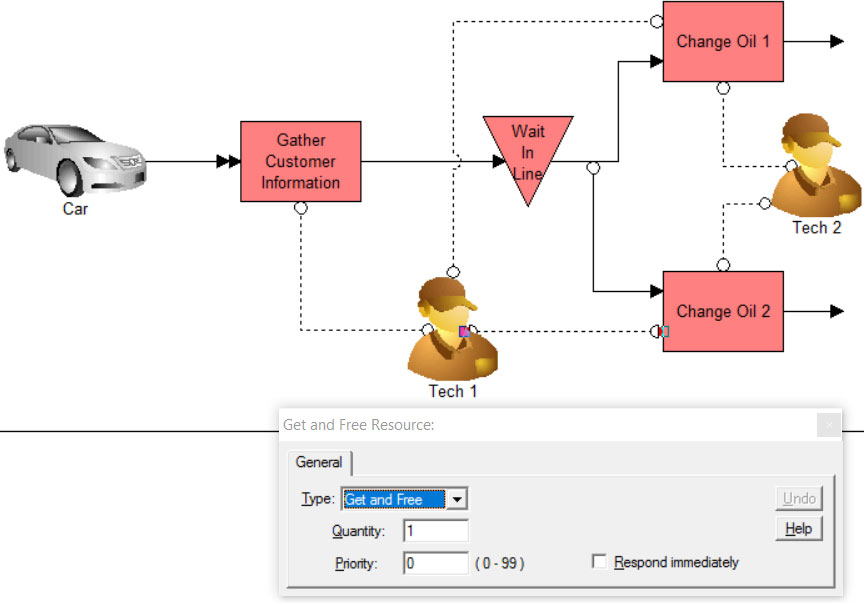The image size is (864, 603).
Task: Open the Type dropdown arrow
Action: pyautogui.click(x=457, y=499)
